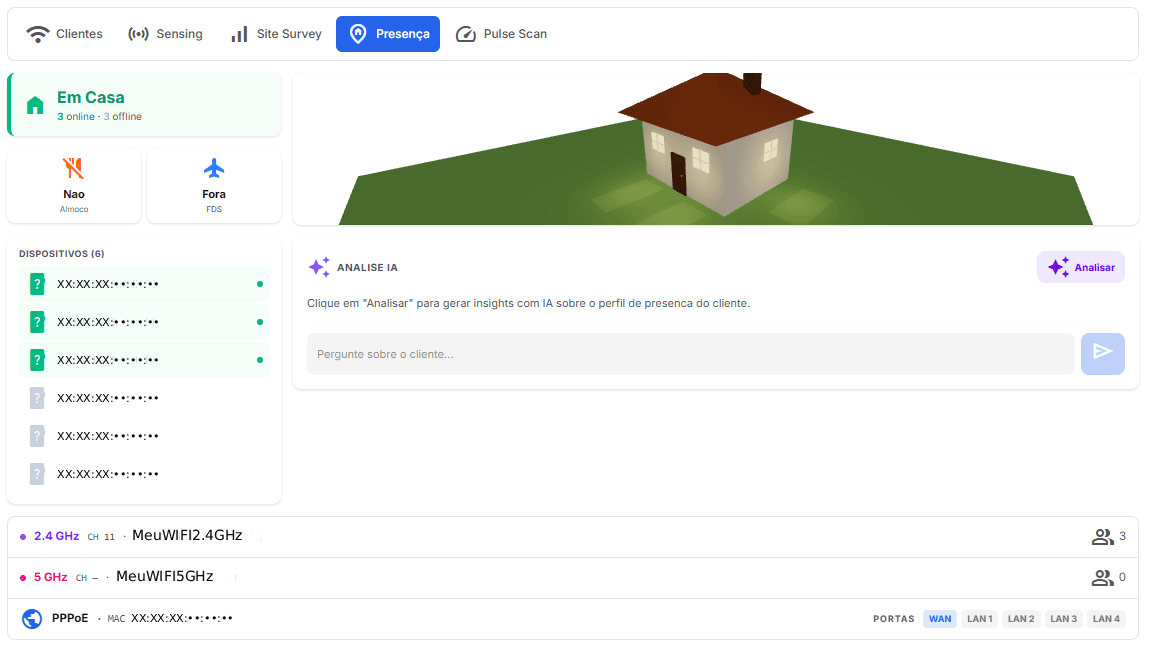Click the Analisar button
1150x666 pixels.
tap(1081, 267)
